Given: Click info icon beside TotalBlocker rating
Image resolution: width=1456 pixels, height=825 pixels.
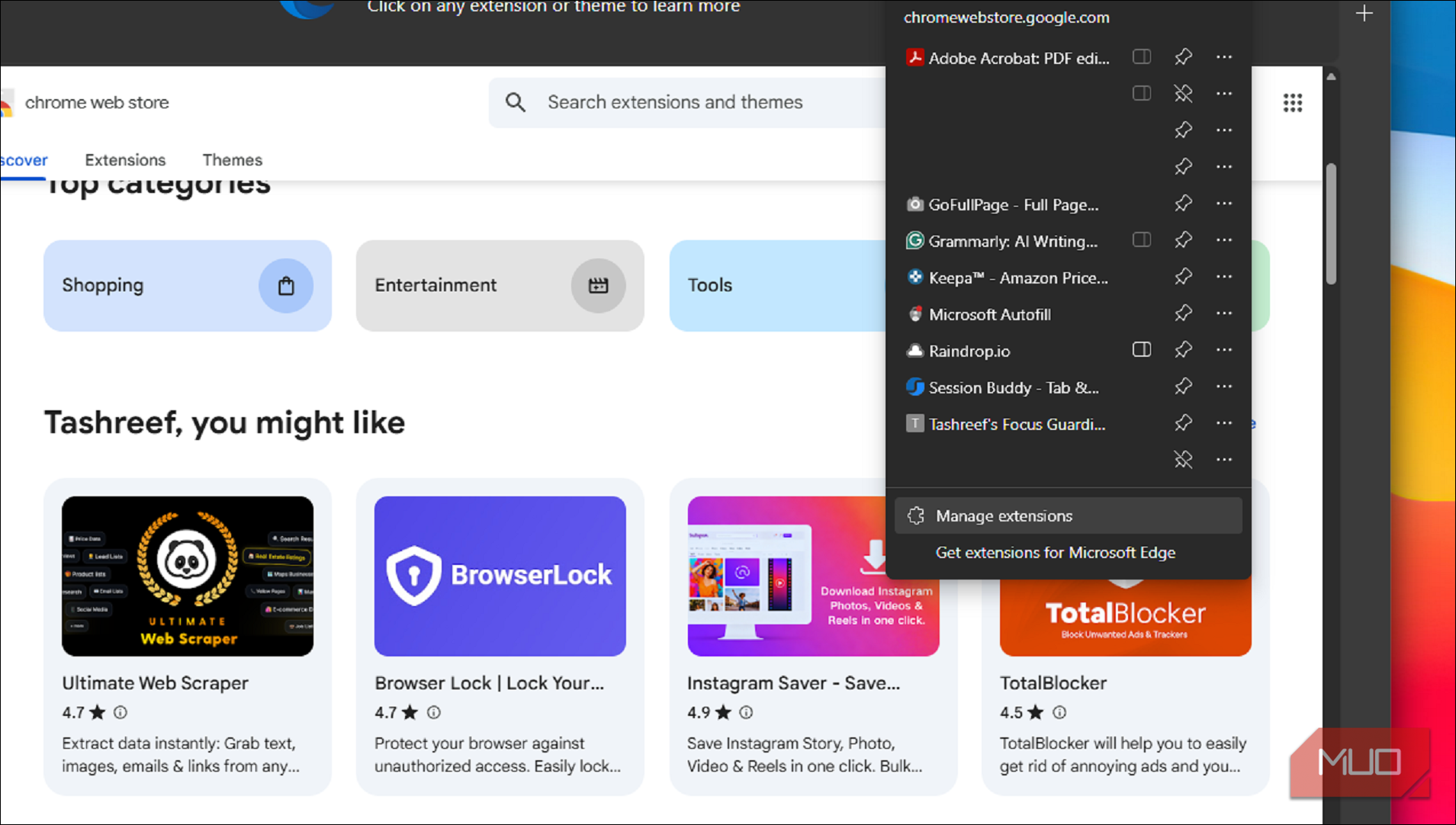Looking at the screenshot, I should click(x=1059, y=712).
